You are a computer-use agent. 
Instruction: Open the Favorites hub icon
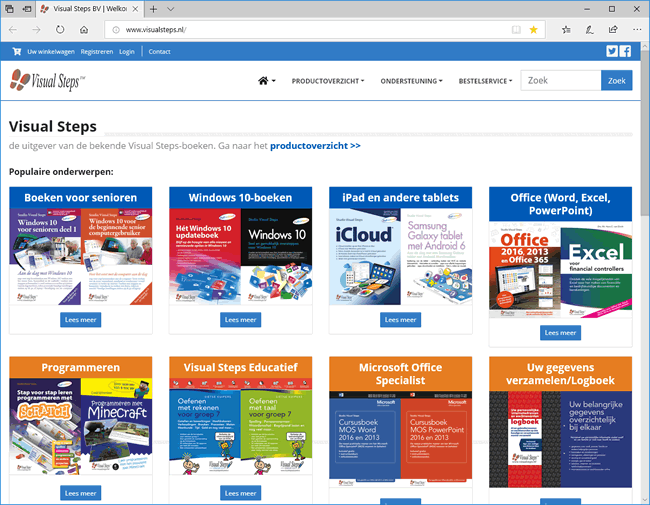pos(566,30)
